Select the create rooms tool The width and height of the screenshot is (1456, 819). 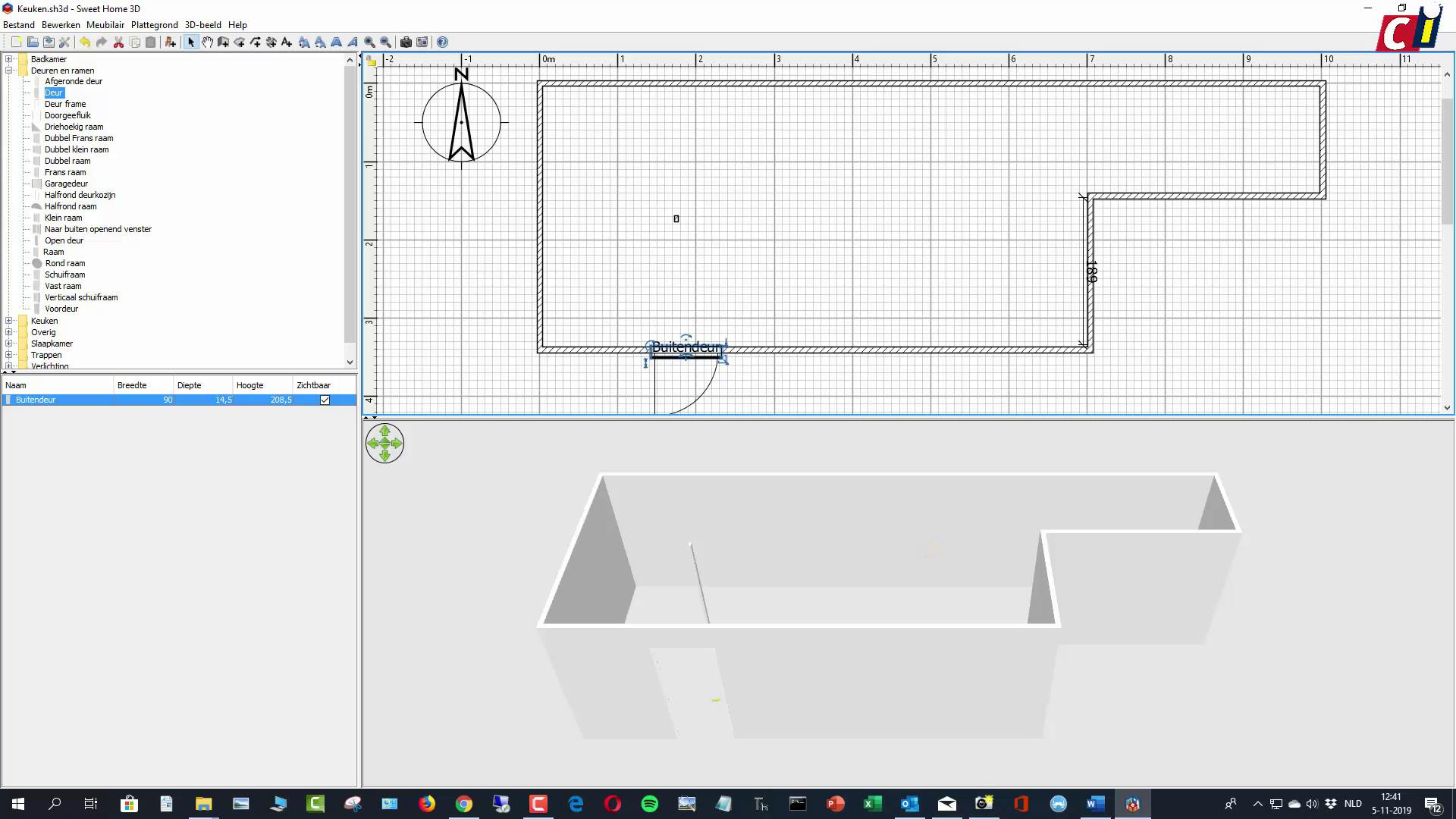(x=239, y=42)
